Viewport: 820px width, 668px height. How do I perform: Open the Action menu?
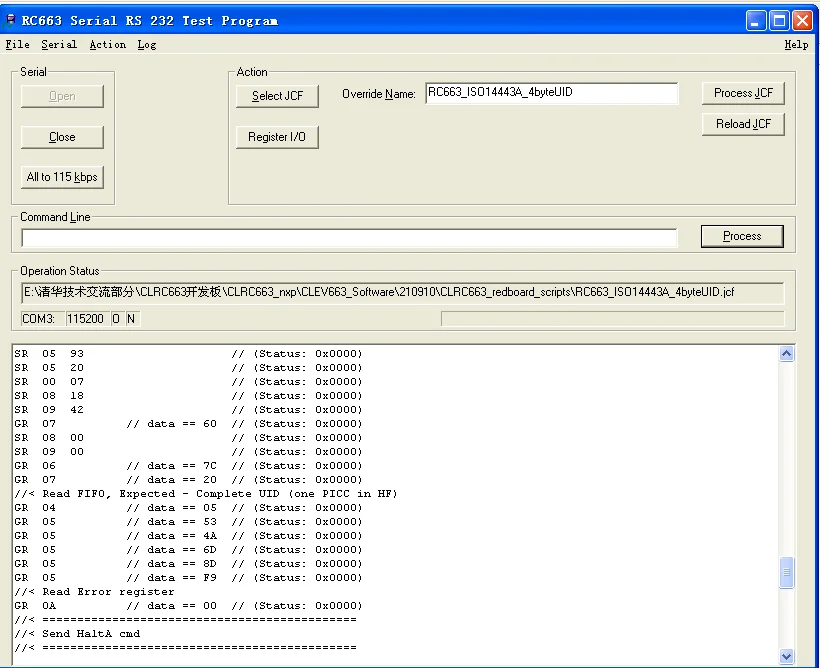tap(108, 45)
